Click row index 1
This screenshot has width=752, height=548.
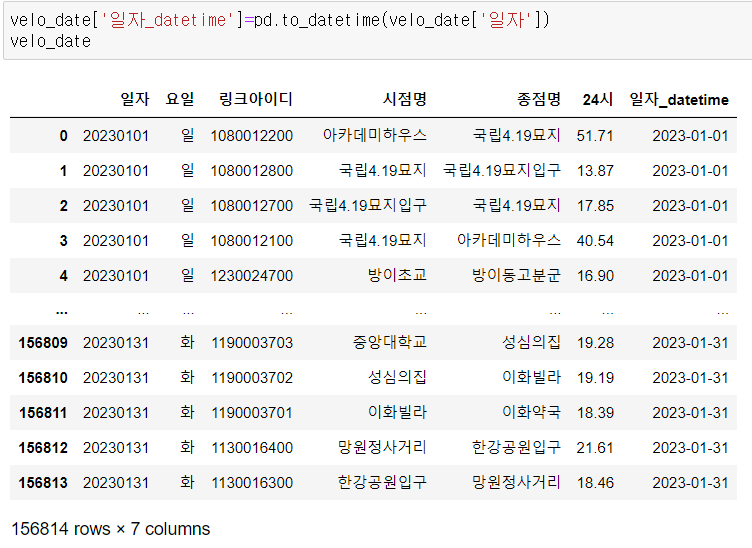pyautogui.click(x=63, y=171)
